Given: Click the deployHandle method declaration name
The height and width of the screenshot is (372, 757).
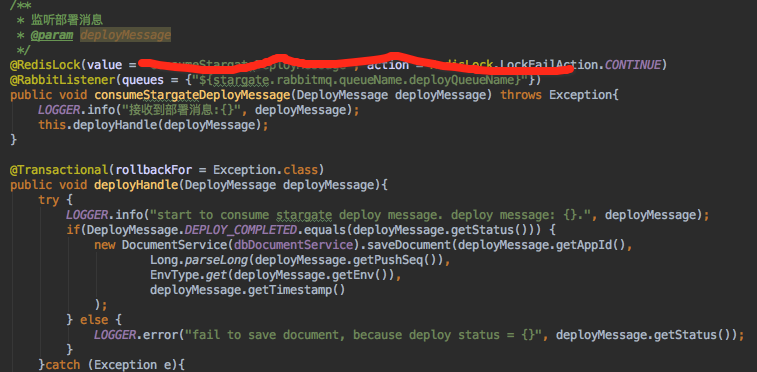Looking at the screenshot, I should [x=136, y=185].
